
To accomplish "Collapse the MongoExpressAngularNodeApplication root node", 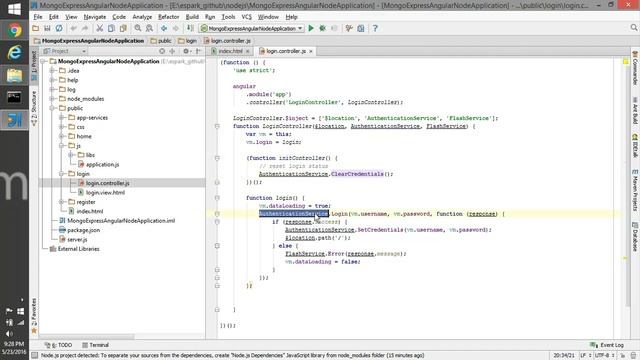I will [43, 61].
